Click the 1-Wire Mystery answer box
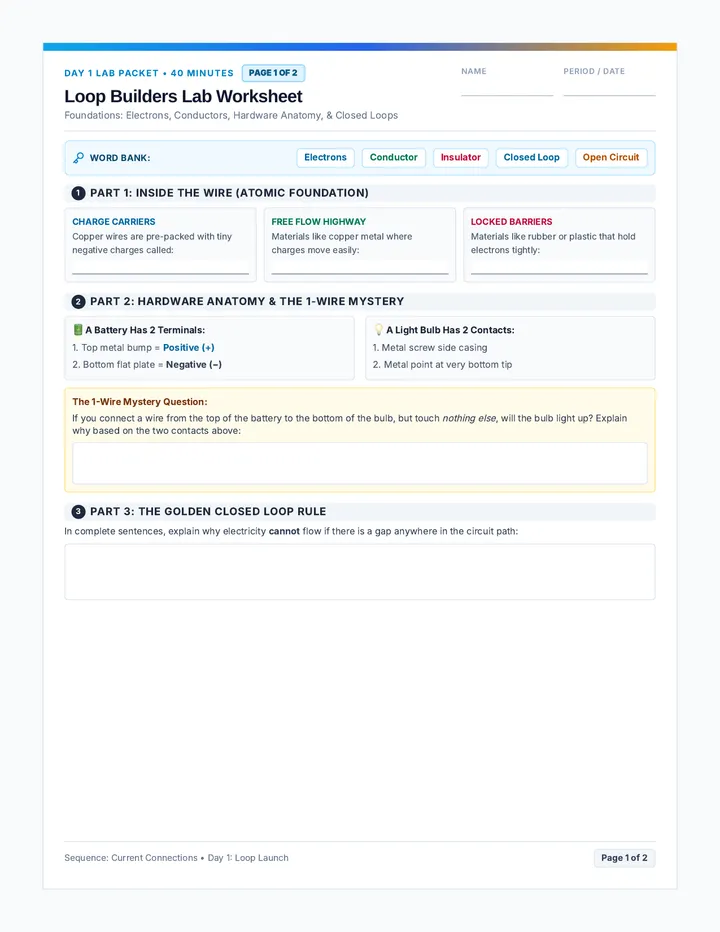Viewport: 720px width, 932px height. tap(360, 463)
